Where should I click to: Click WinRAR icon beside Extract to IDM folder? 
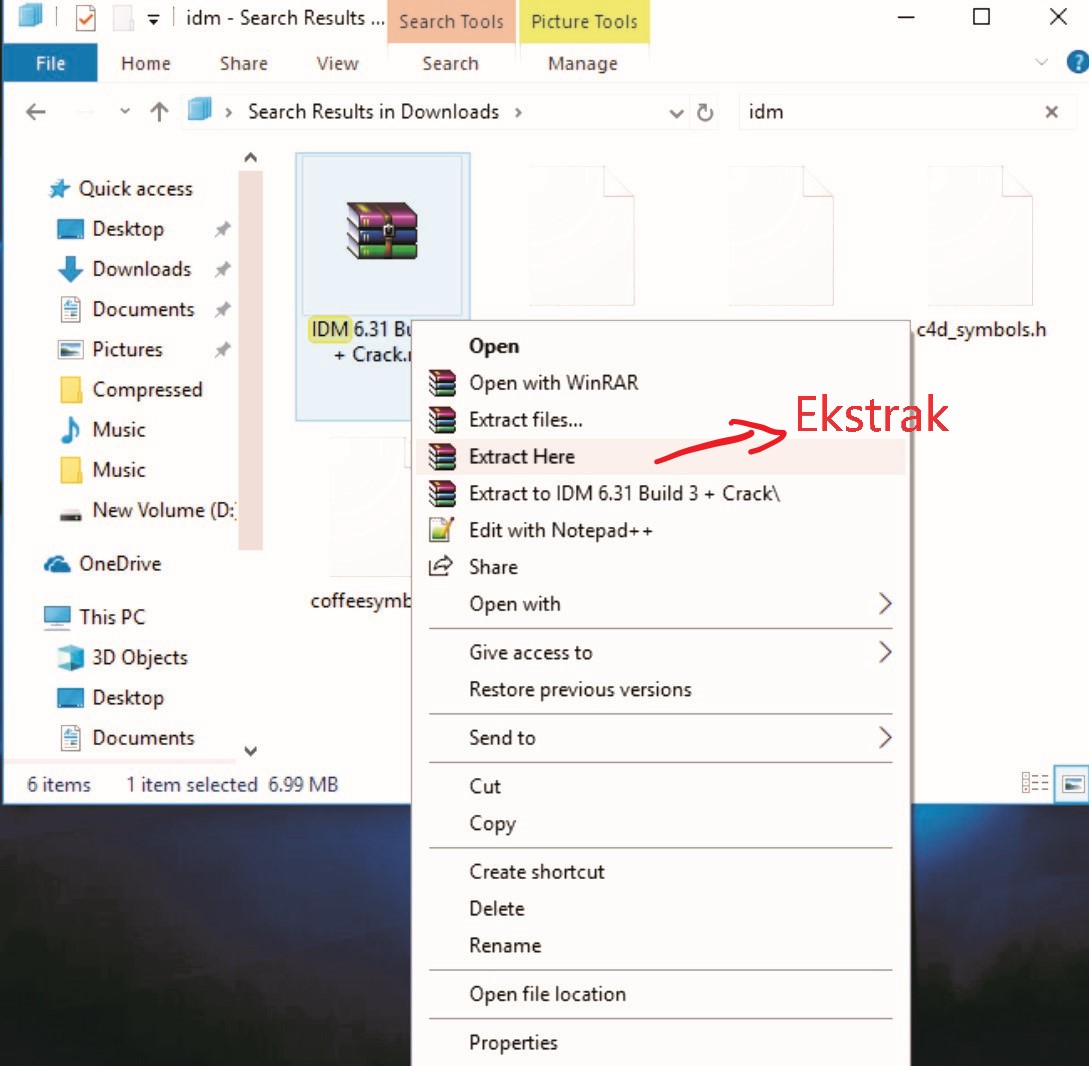point(442,493)
